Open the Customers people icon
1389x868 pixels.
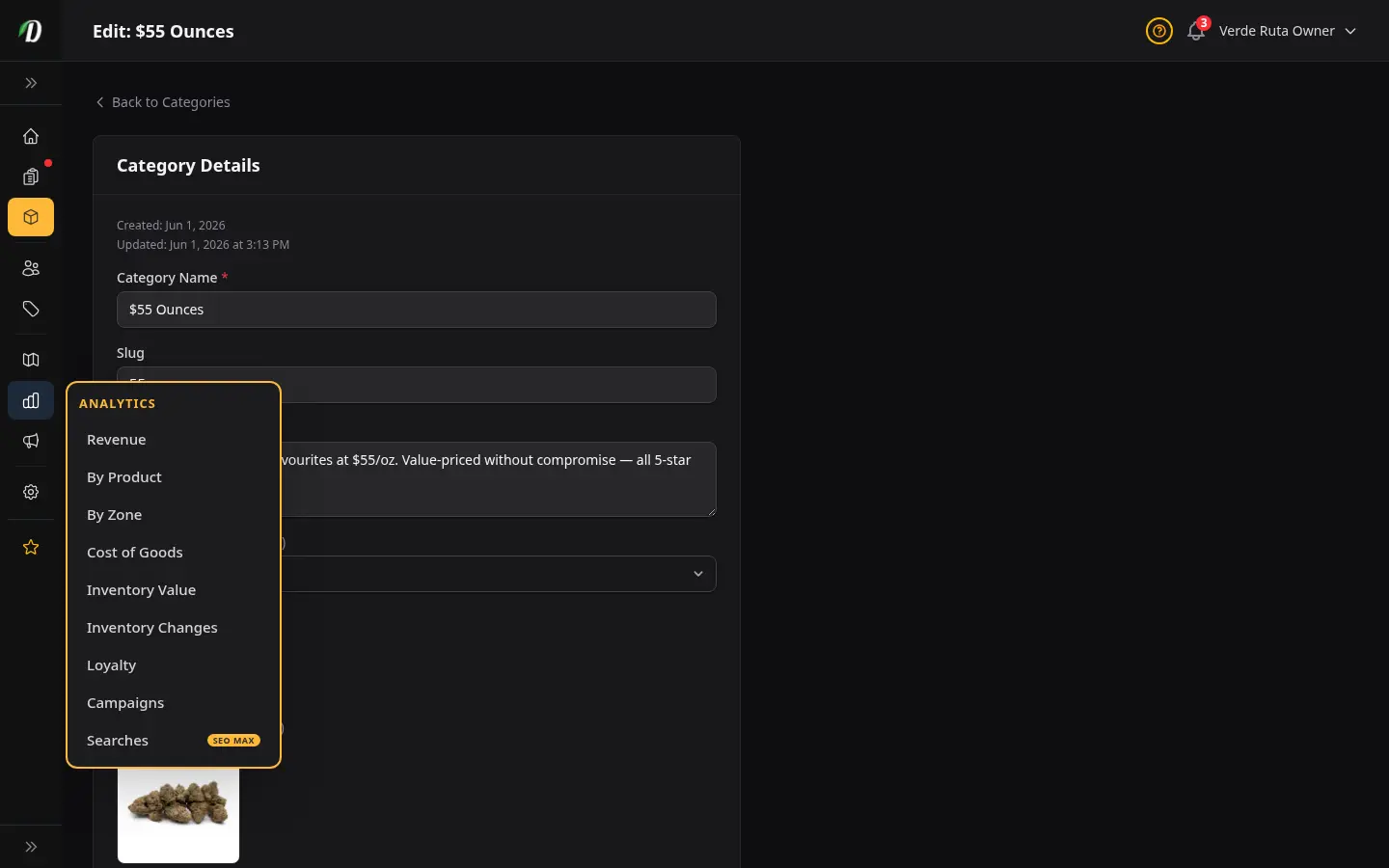tap(31, 268)
